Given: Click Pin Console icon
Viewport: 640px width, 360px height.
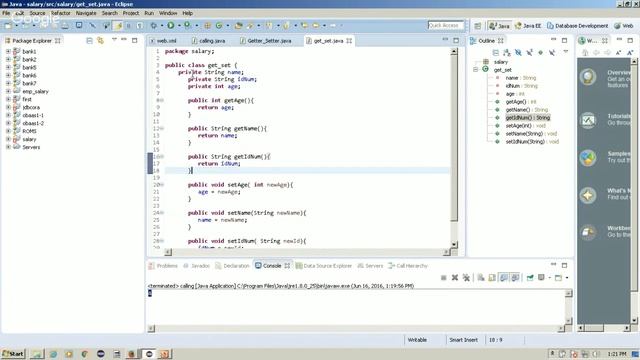Looking at the screenshot, I should 530,278.
